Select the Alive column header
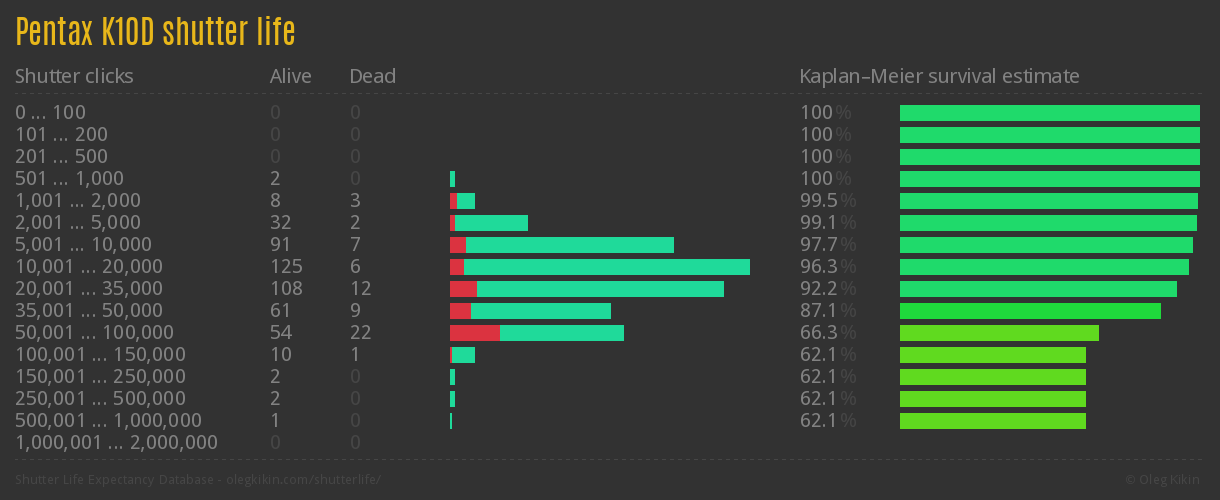1220x500 pixels. (290, 76)
